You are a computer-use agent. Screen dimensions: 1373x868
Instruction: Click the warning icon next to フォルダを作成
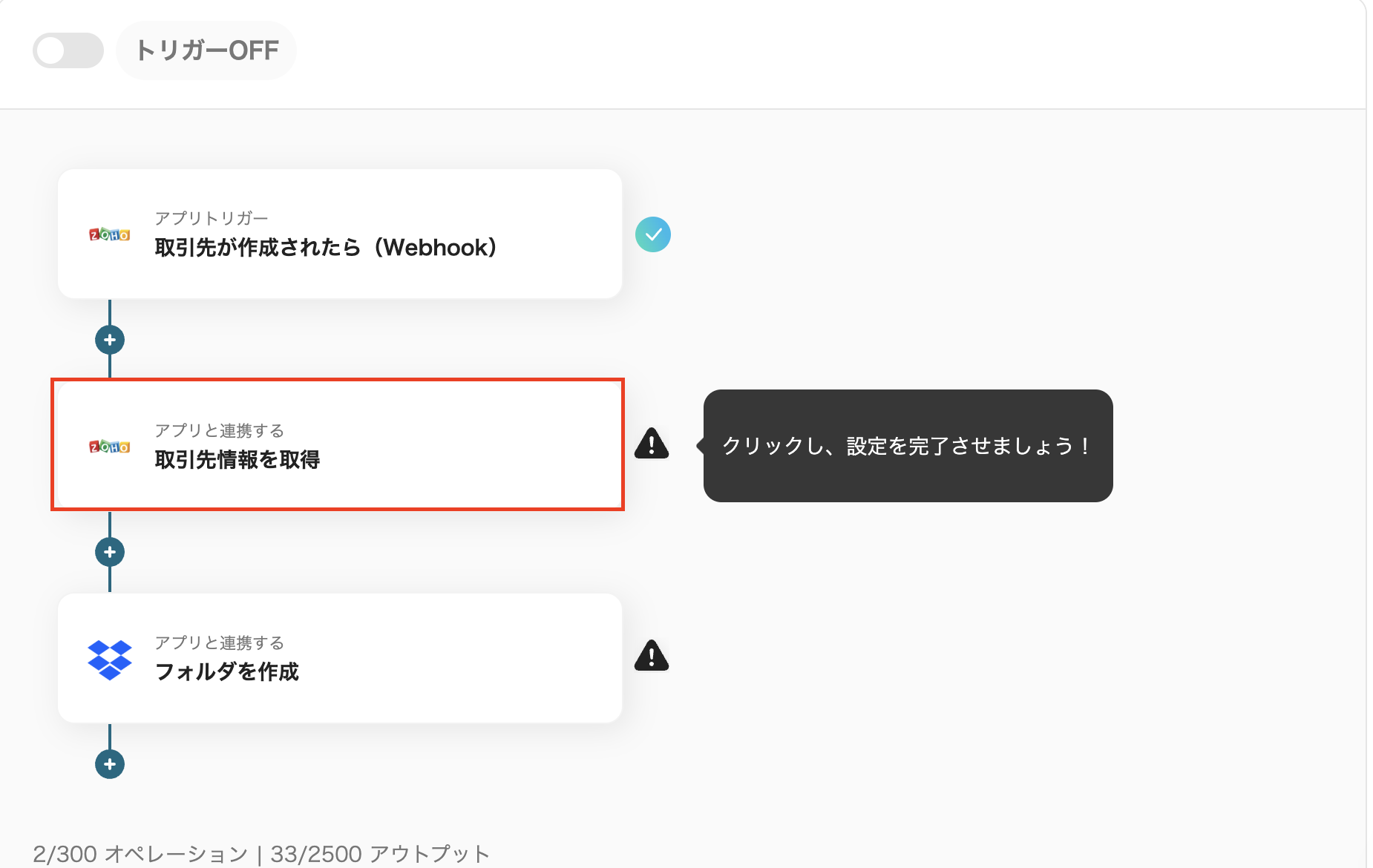click(652, 656)
